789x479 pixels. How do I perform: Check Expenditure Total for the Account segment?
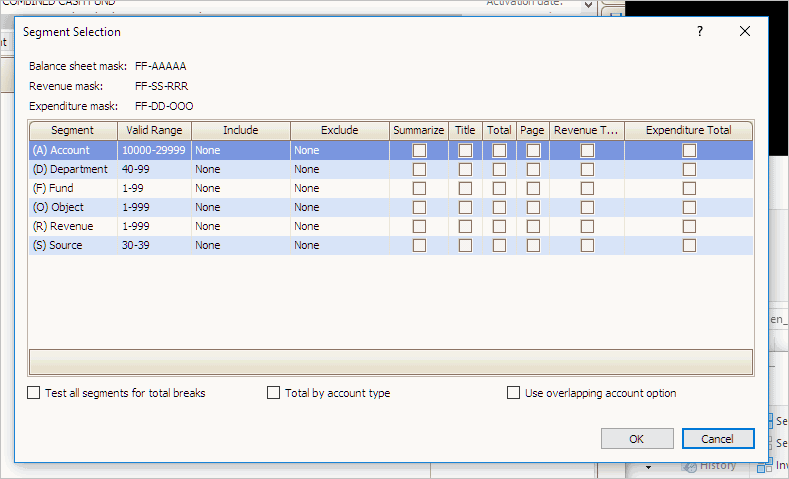[689, 150]
